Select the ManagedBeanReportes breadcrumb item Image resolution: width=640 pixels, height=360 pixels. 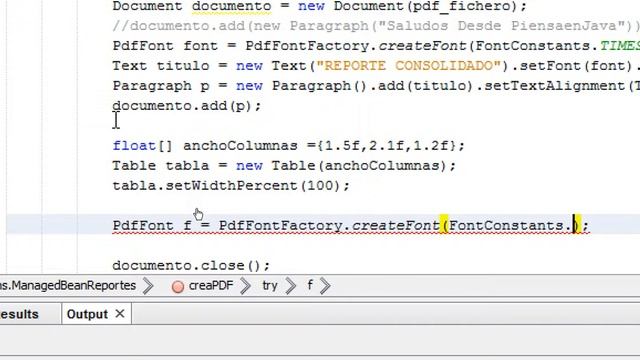point(68,286)
